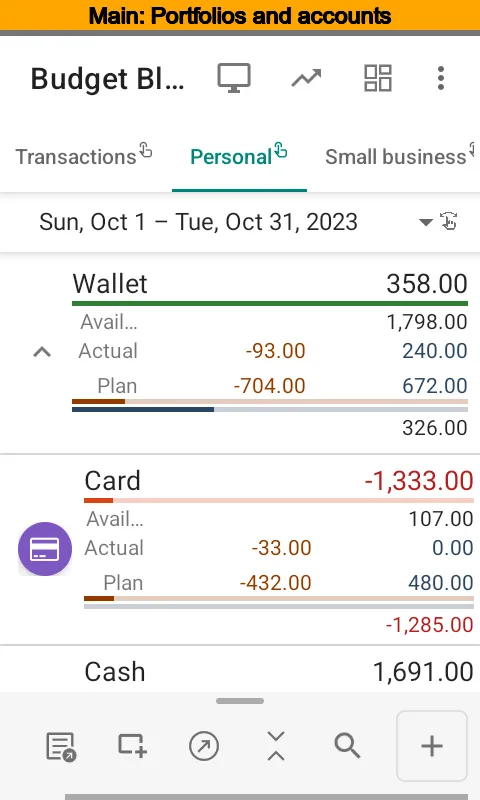The height and width of the screenshot is (800, 480).
Task: Open the dashboard grid layout icon
Action: coord(377,78)
